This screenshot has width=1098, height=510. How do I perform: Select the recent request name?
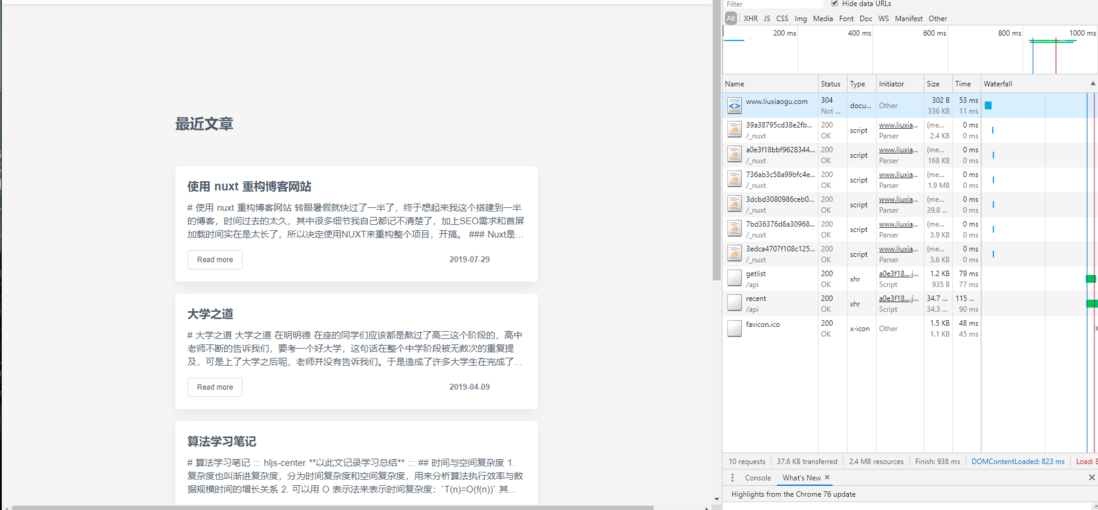(x=756, y=298)
